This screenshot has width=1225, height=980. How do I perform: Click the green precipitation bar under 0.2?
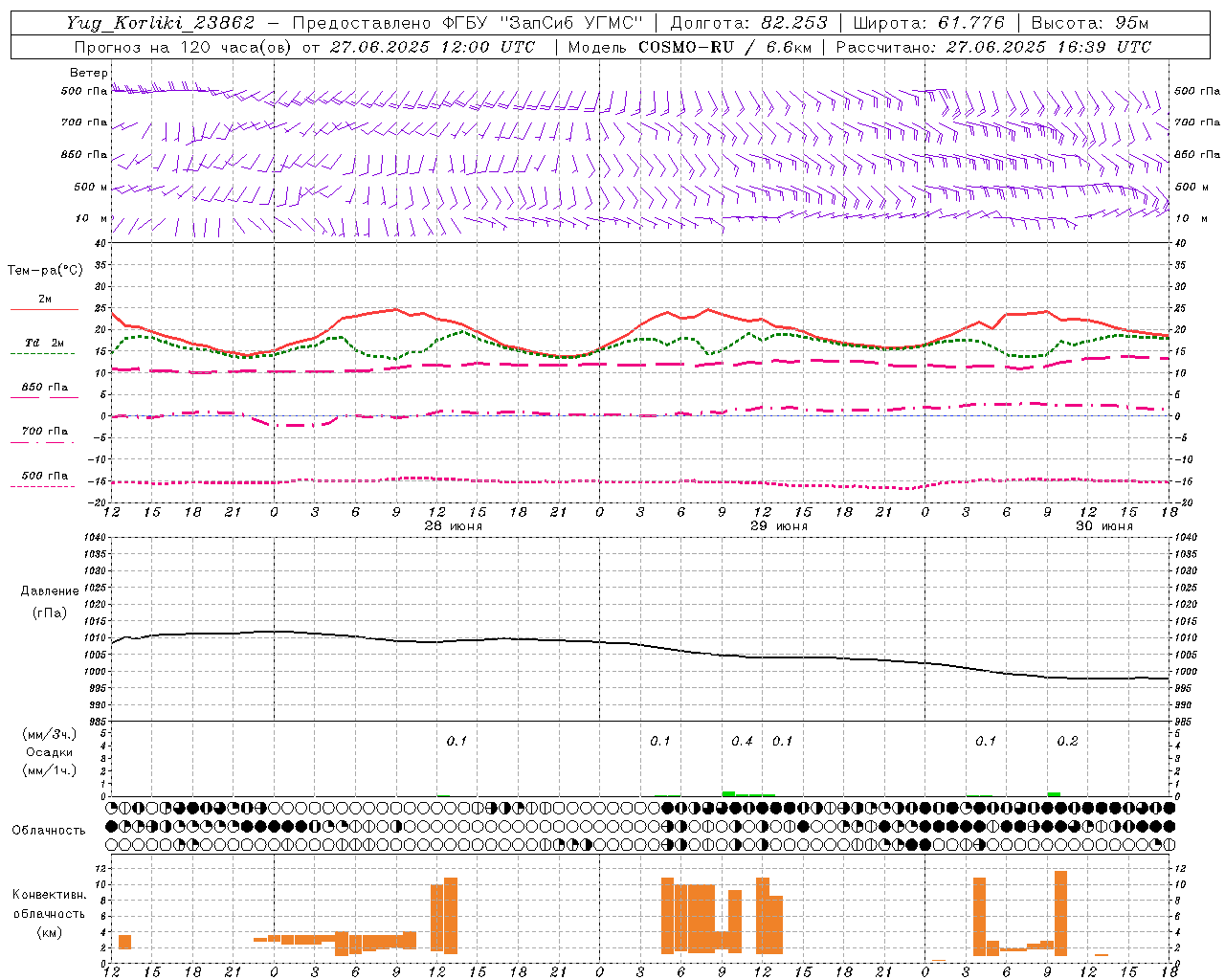[x=1054, y=793]
